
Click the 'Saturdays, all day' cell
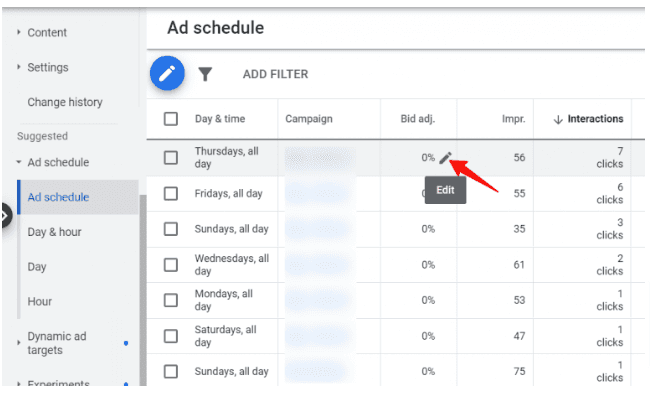tap(226, 336)
